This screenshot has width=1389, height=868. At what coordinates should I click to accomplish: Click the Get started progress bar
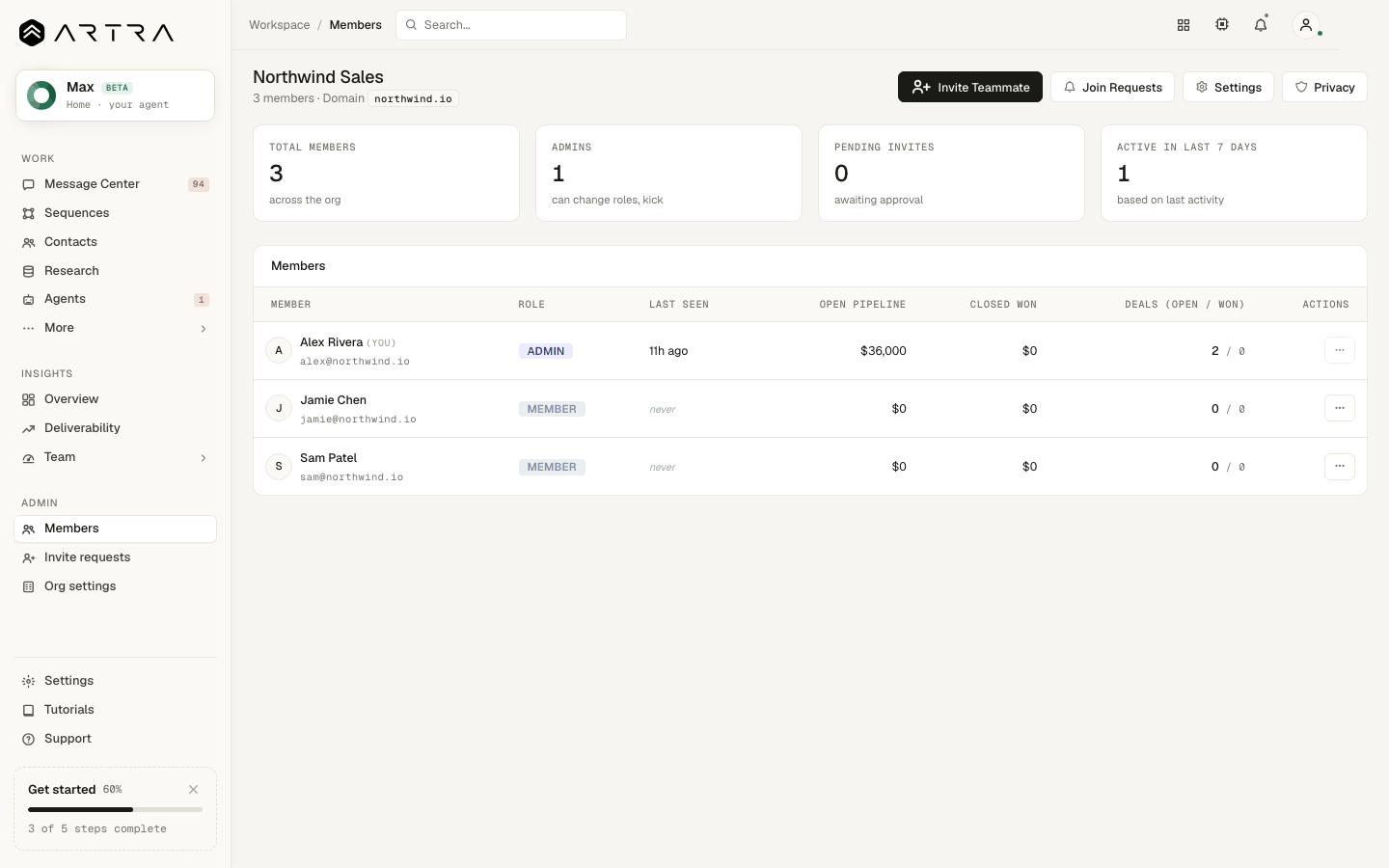(115, 809)
